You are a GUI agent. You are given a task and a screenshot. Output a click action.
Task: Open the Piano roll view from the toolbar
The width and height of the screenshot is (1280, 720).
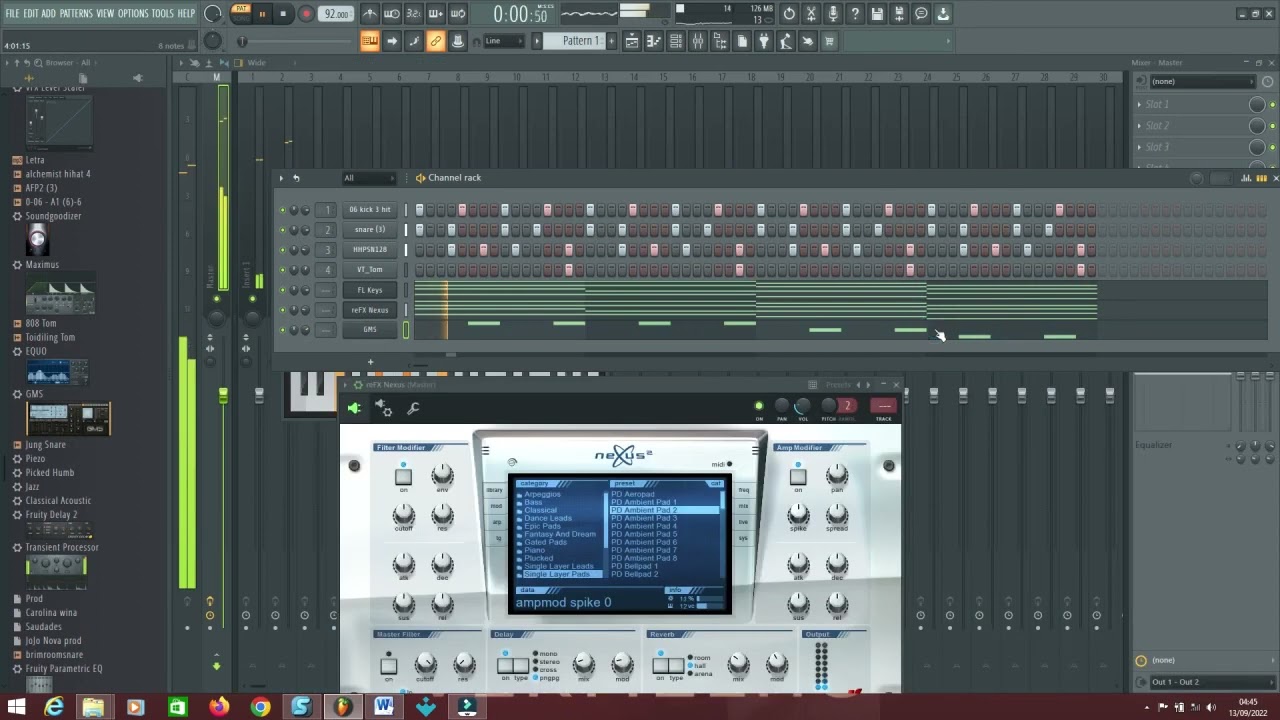pyautogui.click(x=654, y=41)
